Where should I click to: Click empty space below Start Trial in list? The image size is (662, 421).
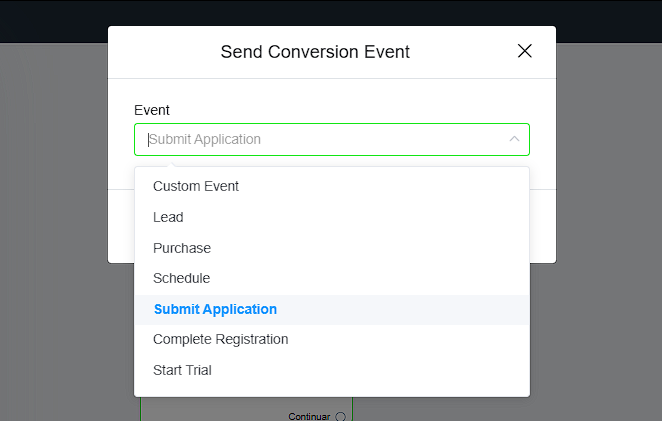pos(330,389)
